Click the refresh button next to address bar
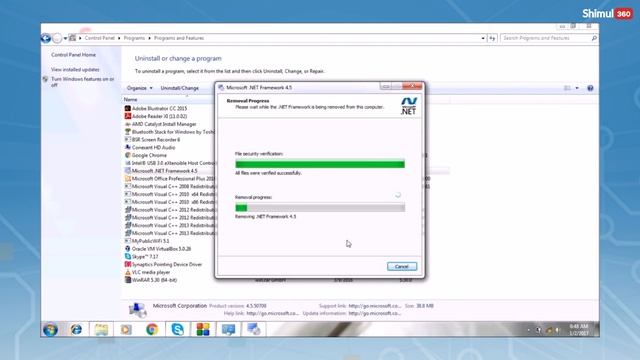This screenshot has width=640, height=360. coord(492,38)
